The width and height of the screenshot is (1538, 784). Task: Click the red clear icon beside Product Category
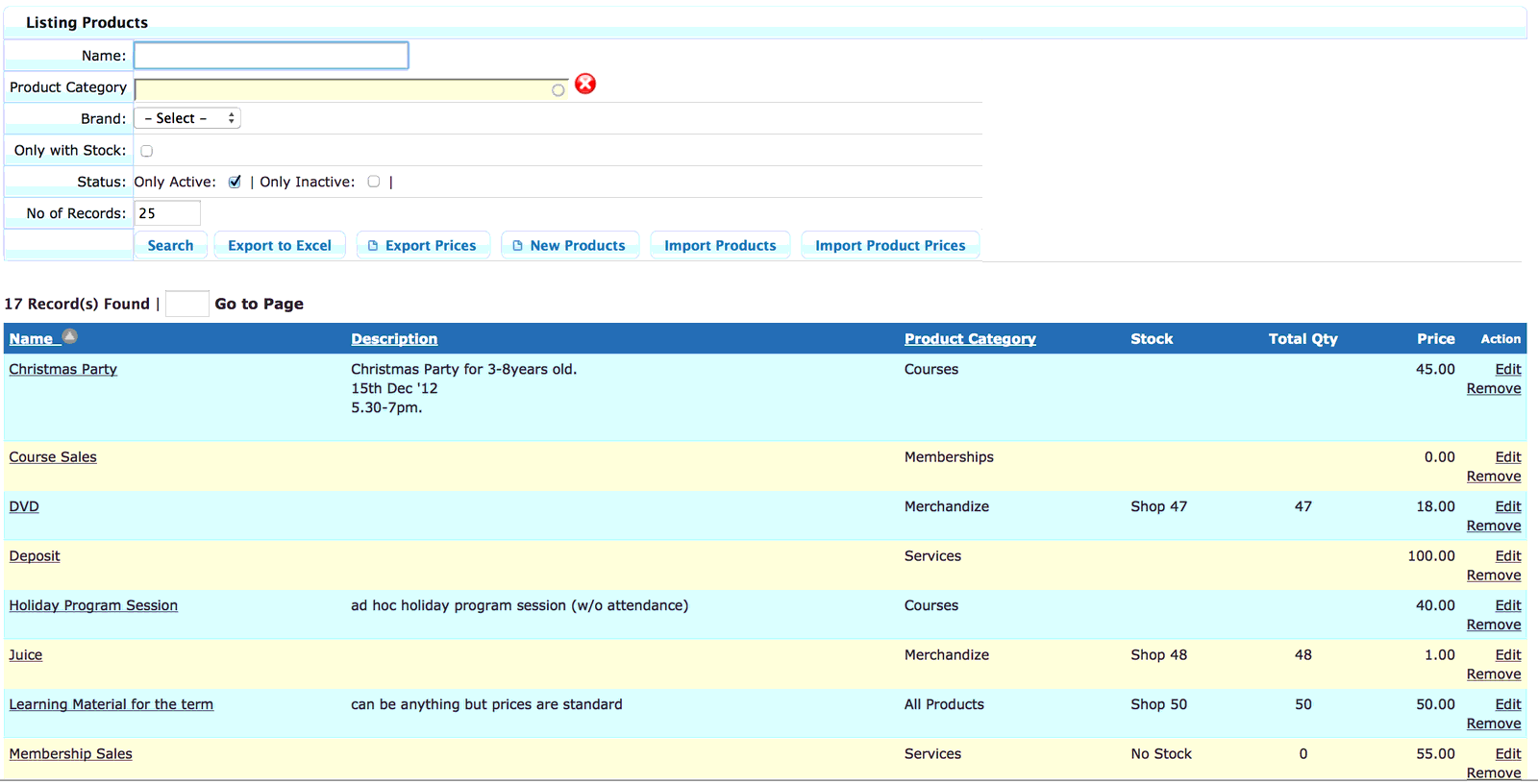tap(585, 85)
